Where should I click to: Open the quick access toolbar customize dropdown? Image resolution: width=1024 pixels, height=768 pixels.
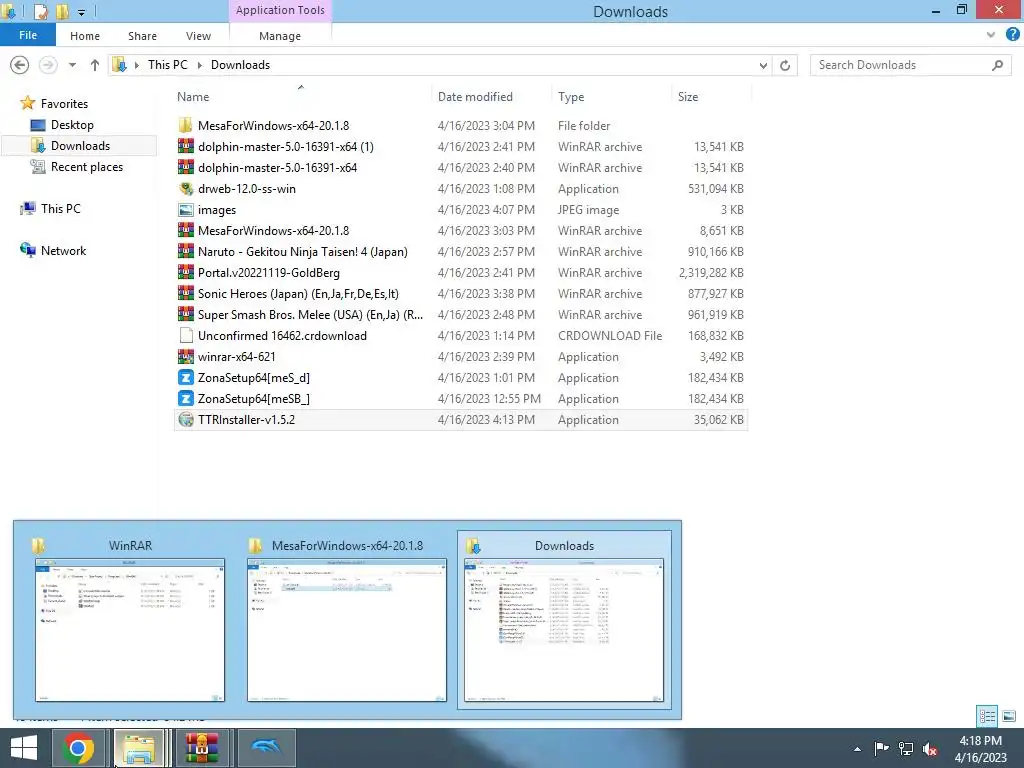pyautogui.click(x=81, y=12)
